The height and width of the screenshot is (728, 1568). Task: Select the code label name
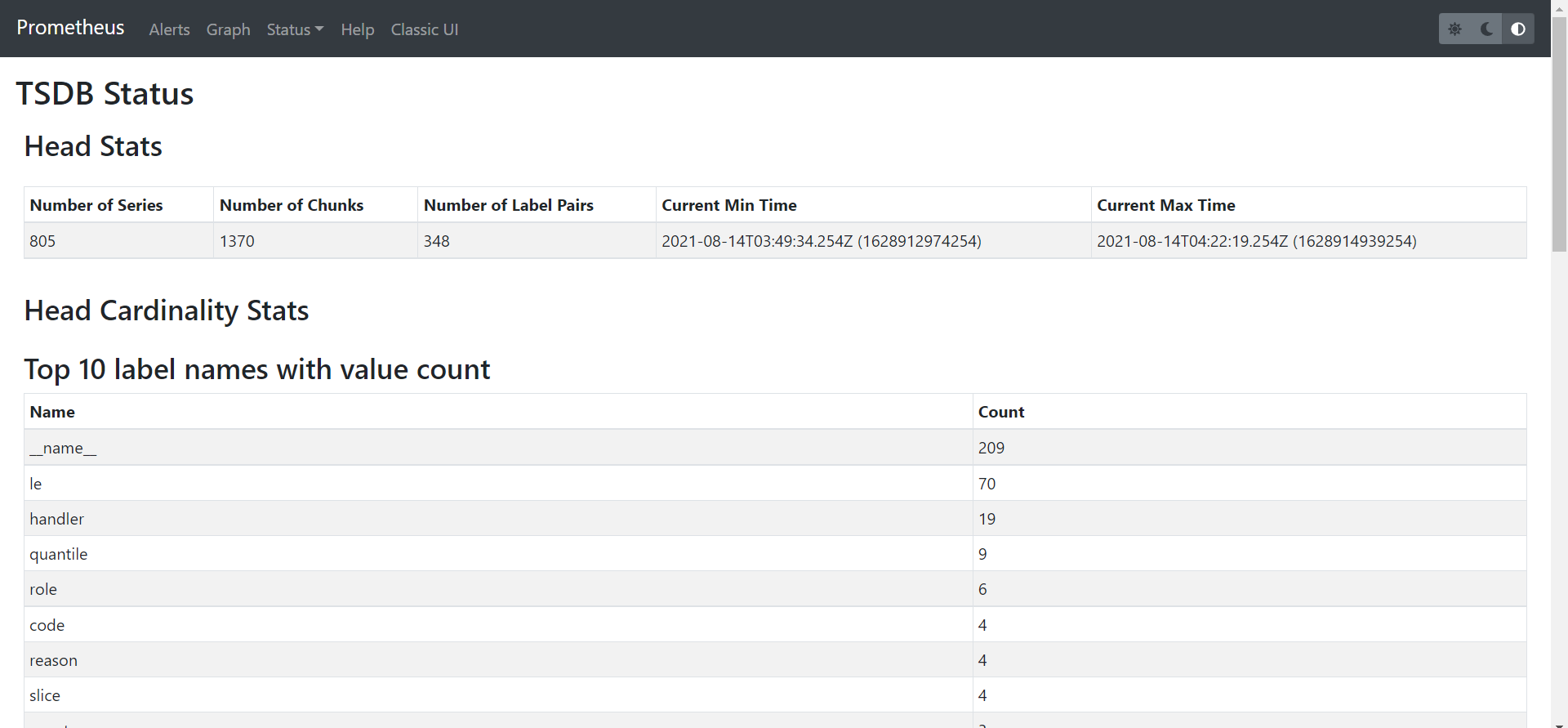[x=47, y=625]
